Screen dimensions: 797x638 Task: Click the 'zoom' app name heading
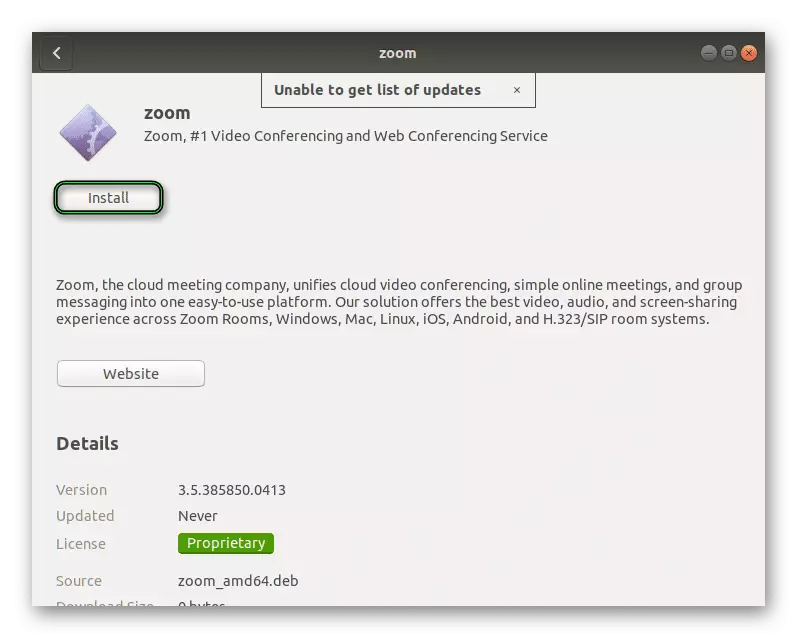tap(167, 113)
